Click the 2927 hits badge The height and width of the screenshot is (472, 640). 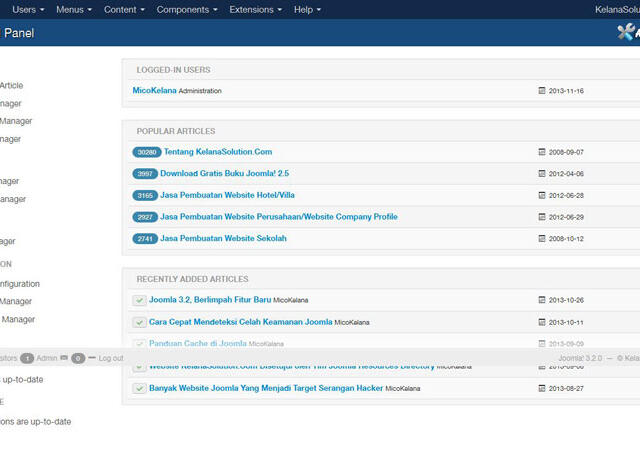145,217
